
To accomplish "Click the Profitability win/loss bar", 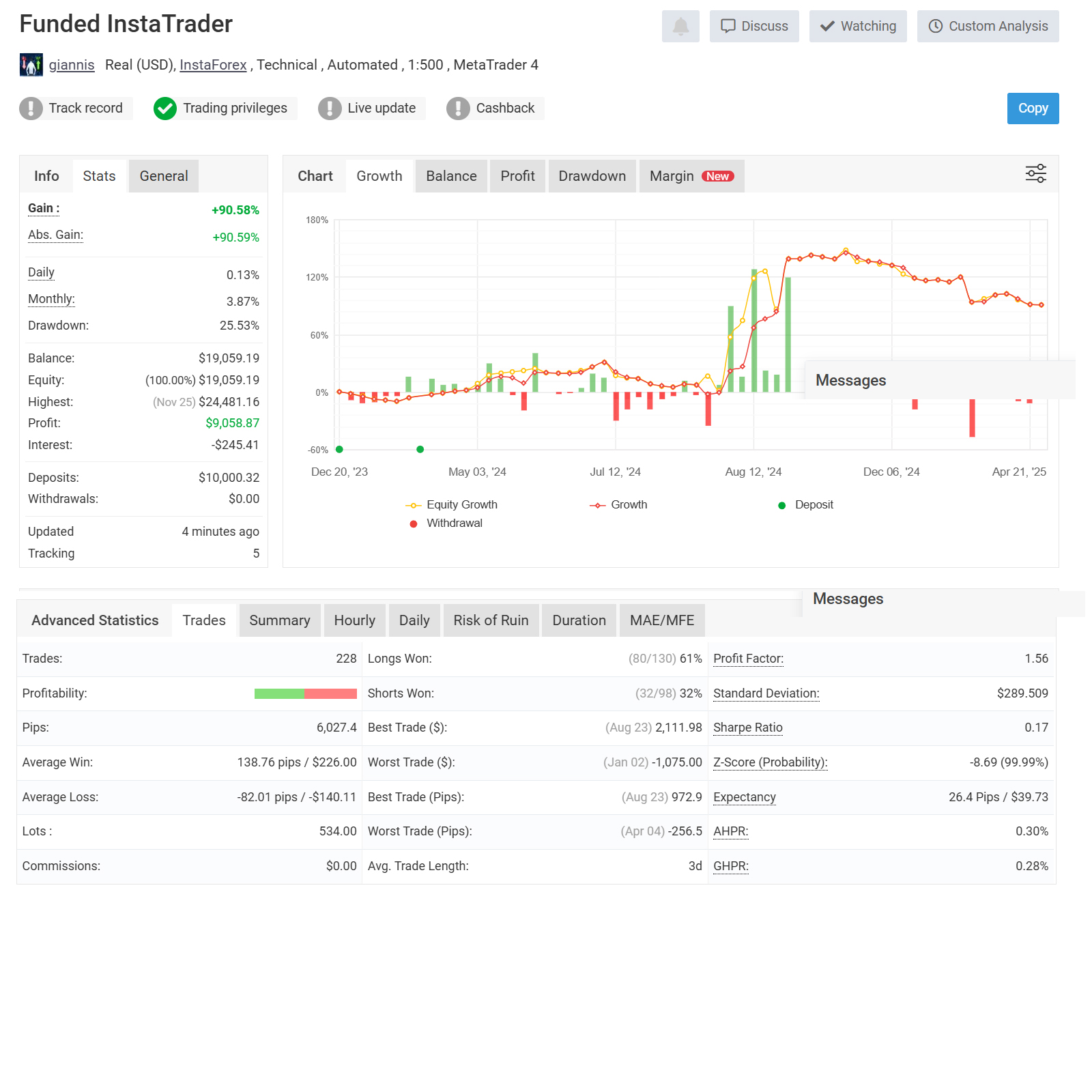I will coord(305,693).
